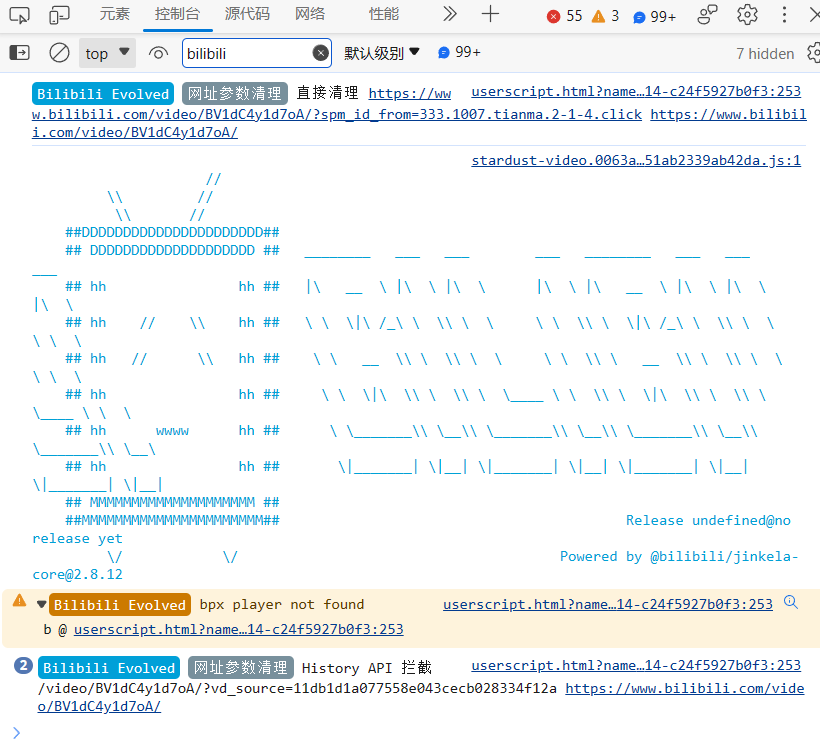Clear the console using the ⊘ icon
The image size is (820, 741).
click(59, 53)
